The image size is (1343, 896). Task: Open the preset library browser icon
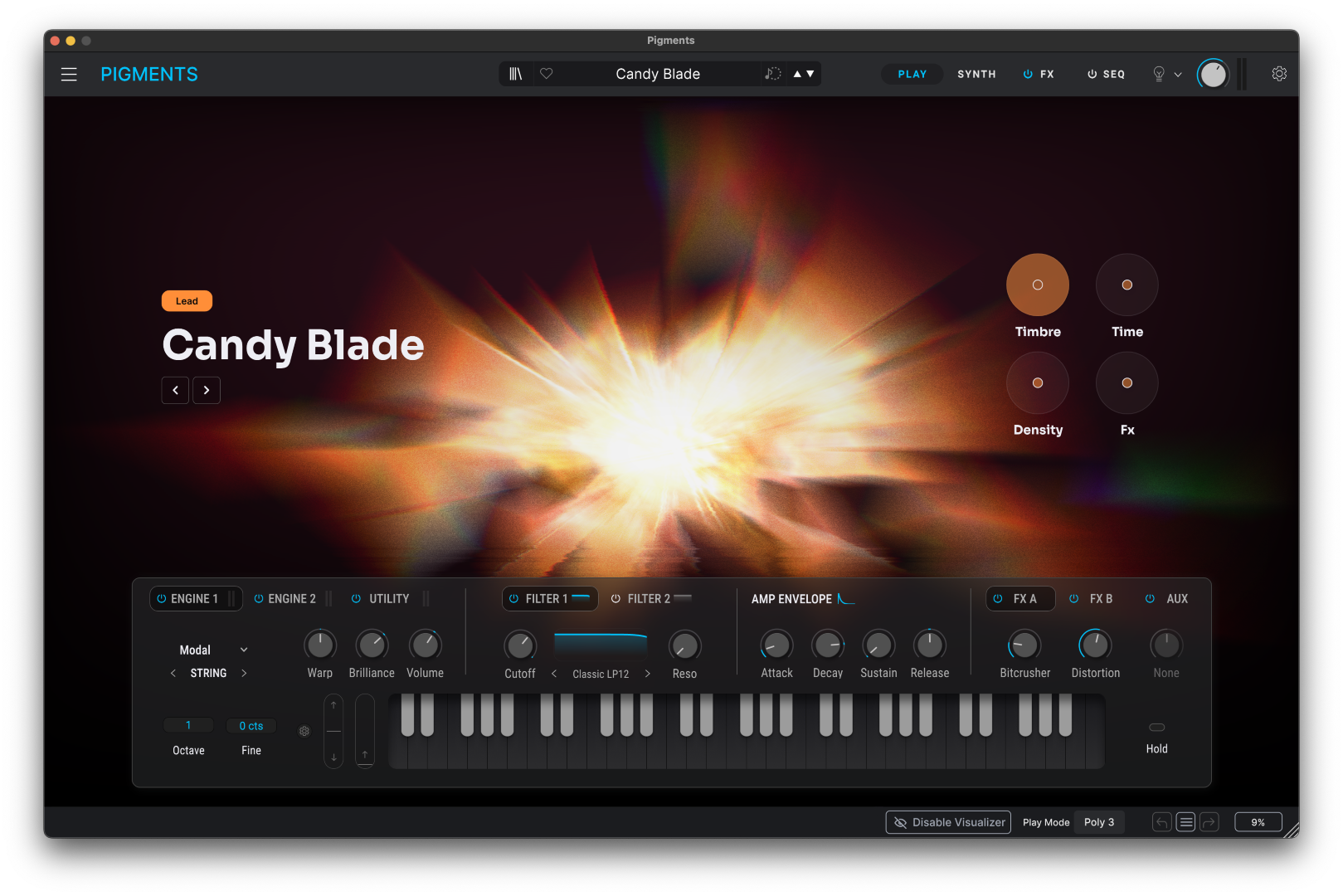[515, 74]
